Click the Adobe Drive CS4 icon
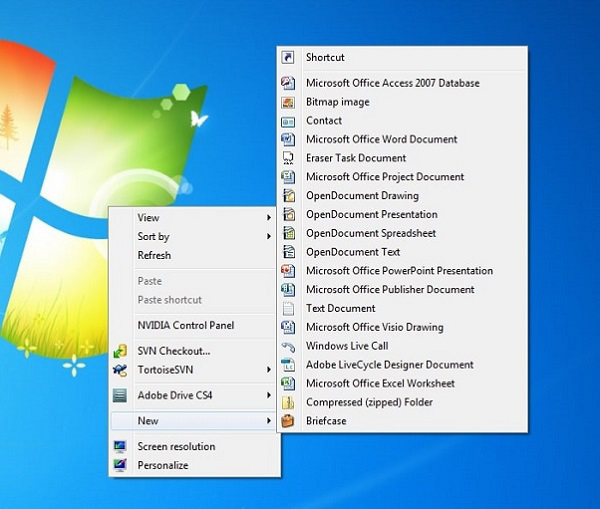The image size is (600, 509). point(120,395)
